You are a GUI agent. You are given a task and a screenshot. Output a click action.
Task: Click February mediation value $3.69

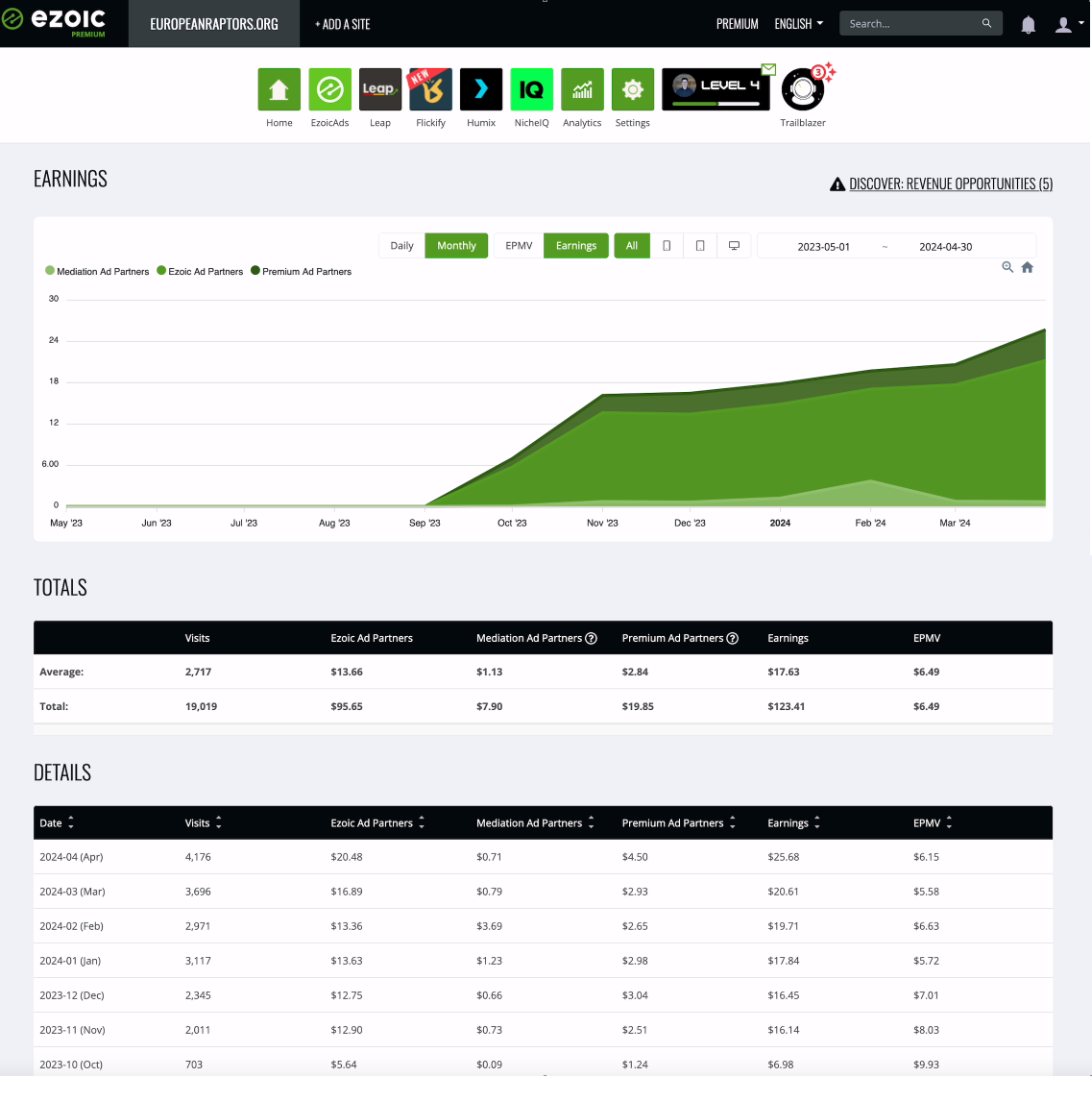[489, 925]
